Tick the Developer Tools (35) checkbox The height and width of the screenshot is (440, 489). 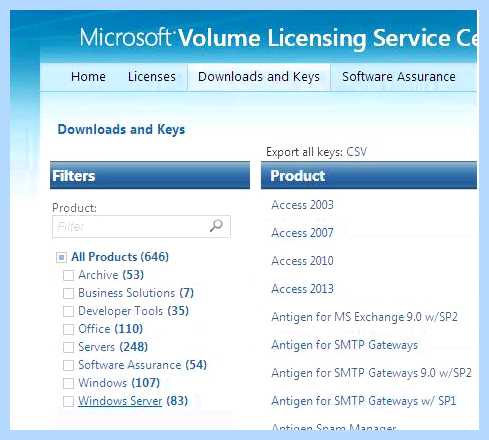(68, 311)
